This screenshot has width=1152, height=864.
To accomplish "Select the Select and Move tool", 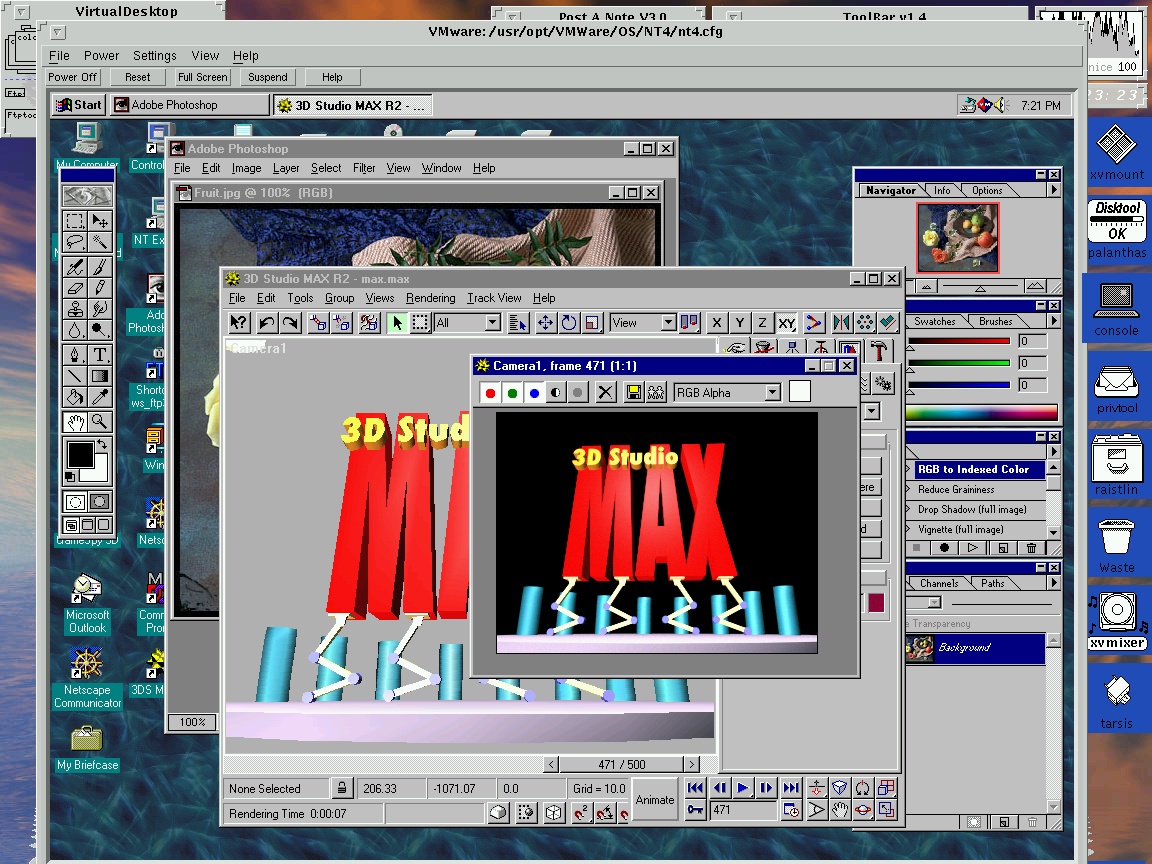I will pos(546,322).
